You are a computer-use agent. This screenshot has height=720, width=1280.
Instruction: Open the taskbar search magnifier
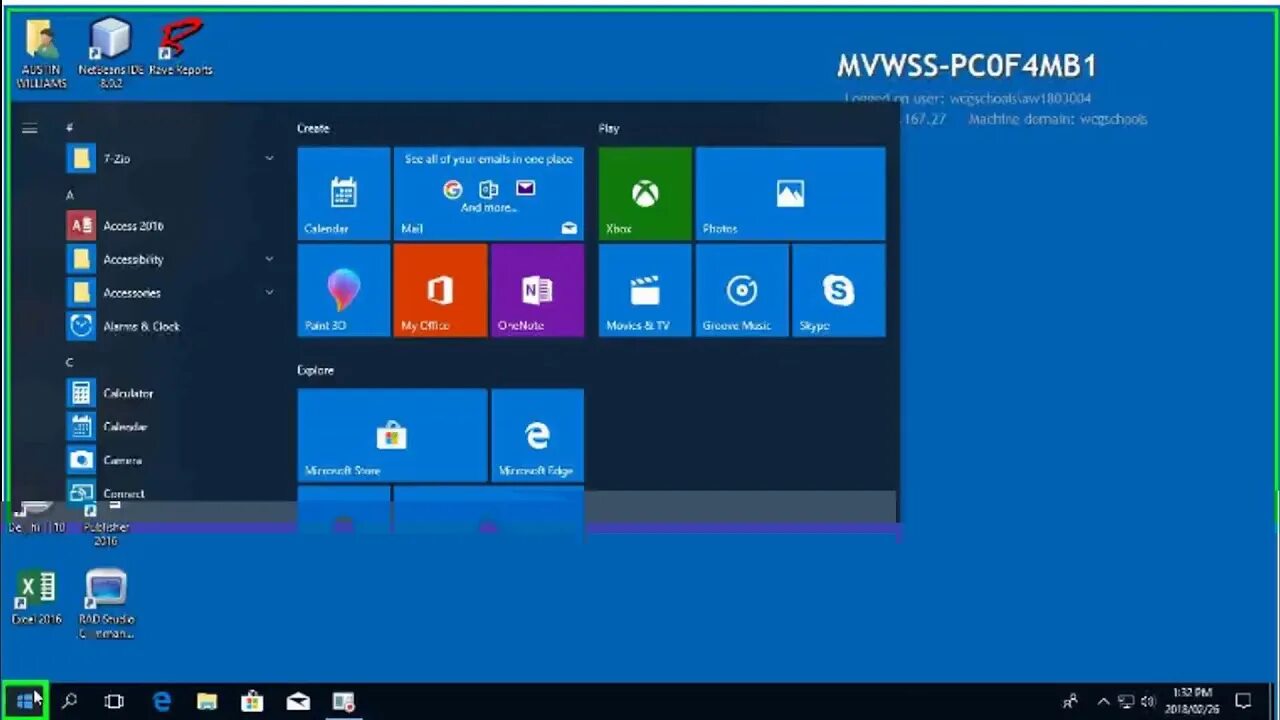coord(69,701)
